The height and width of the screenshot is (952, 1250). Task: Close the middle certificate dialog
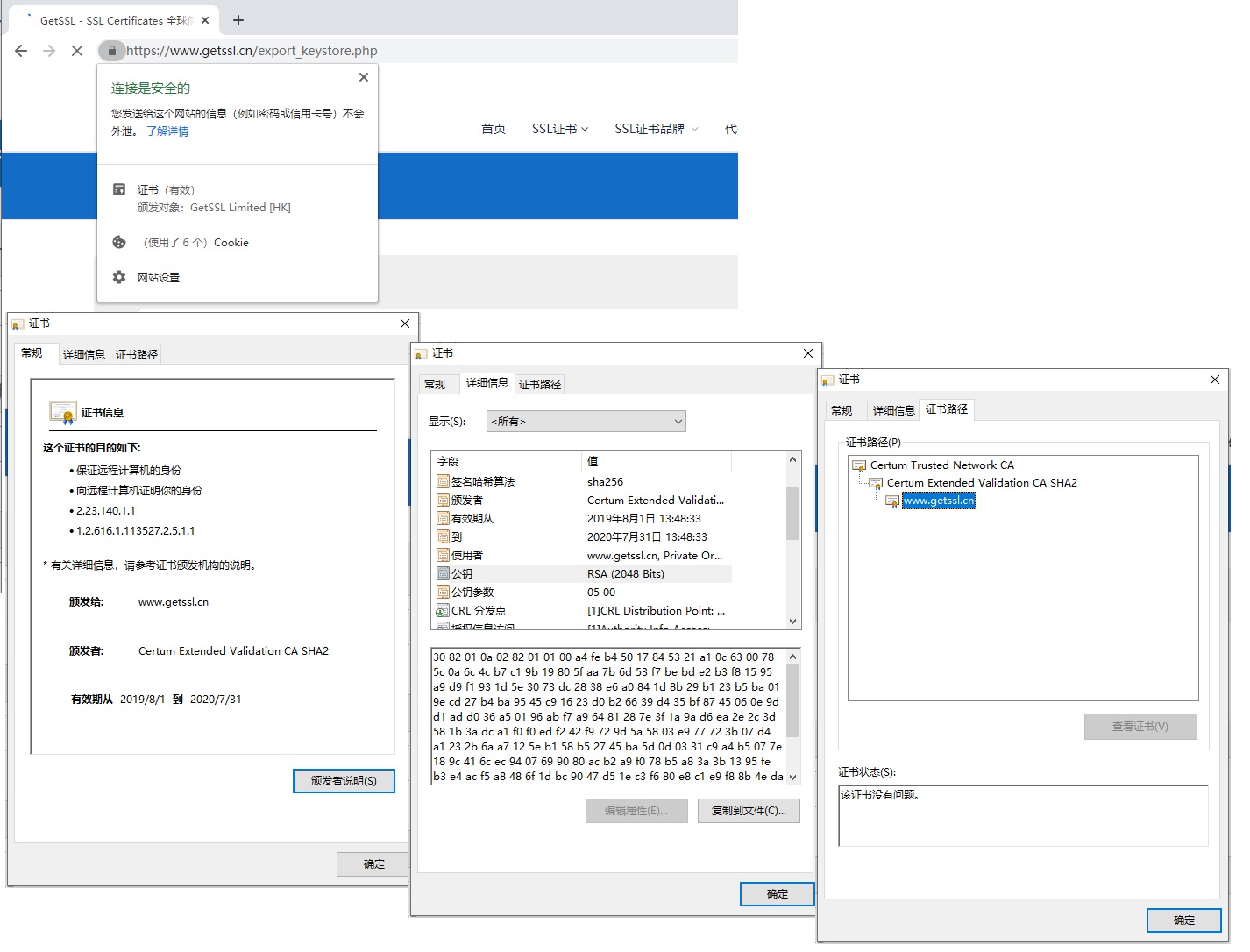tap(807, 353)
